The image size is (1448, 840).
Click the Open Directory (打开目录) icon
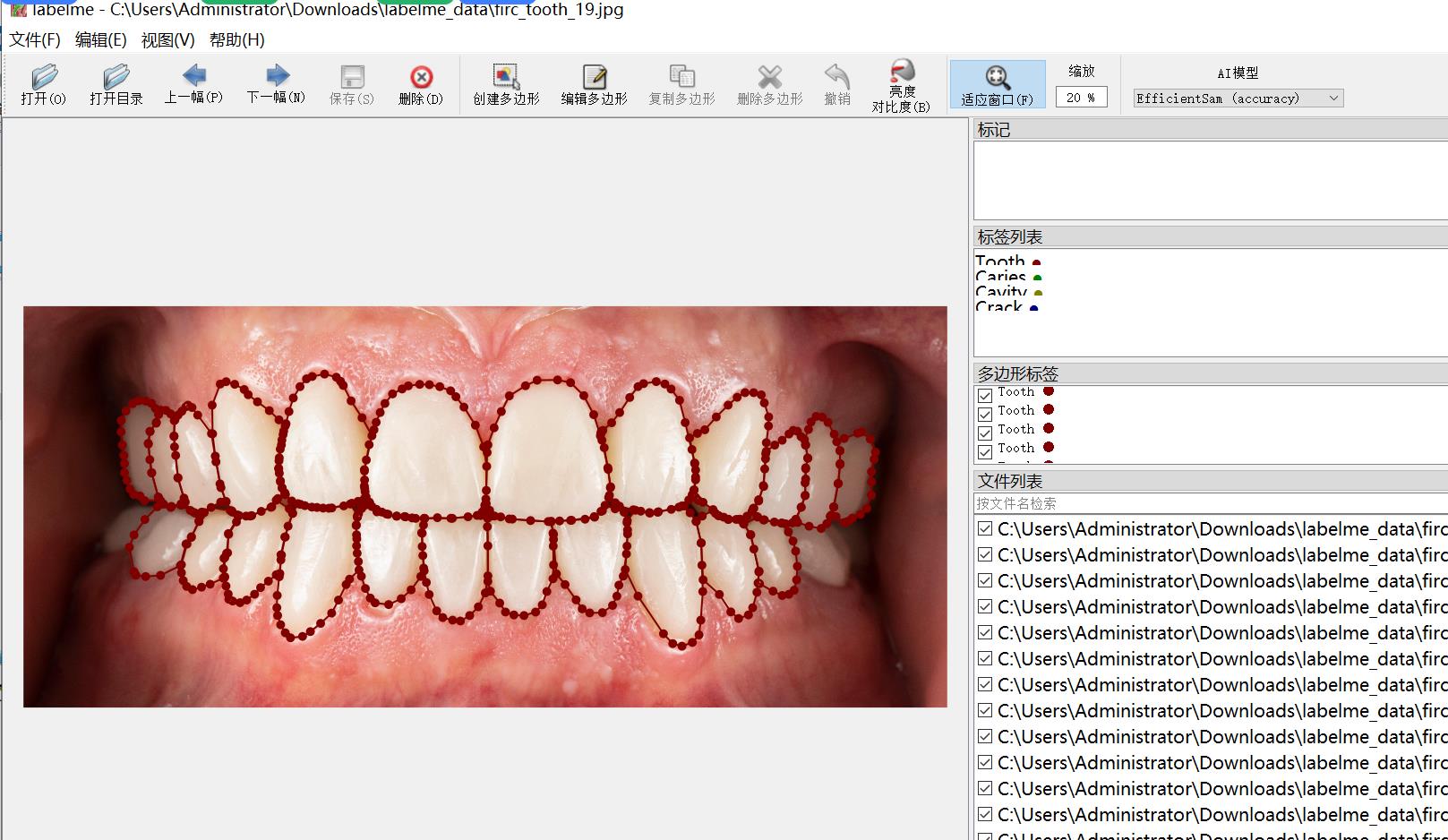116,85
